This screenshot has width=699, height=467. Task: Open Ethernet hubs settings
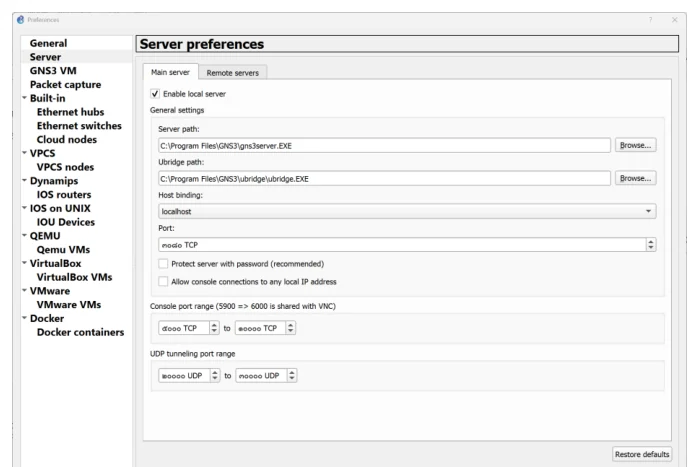point(70,112)
